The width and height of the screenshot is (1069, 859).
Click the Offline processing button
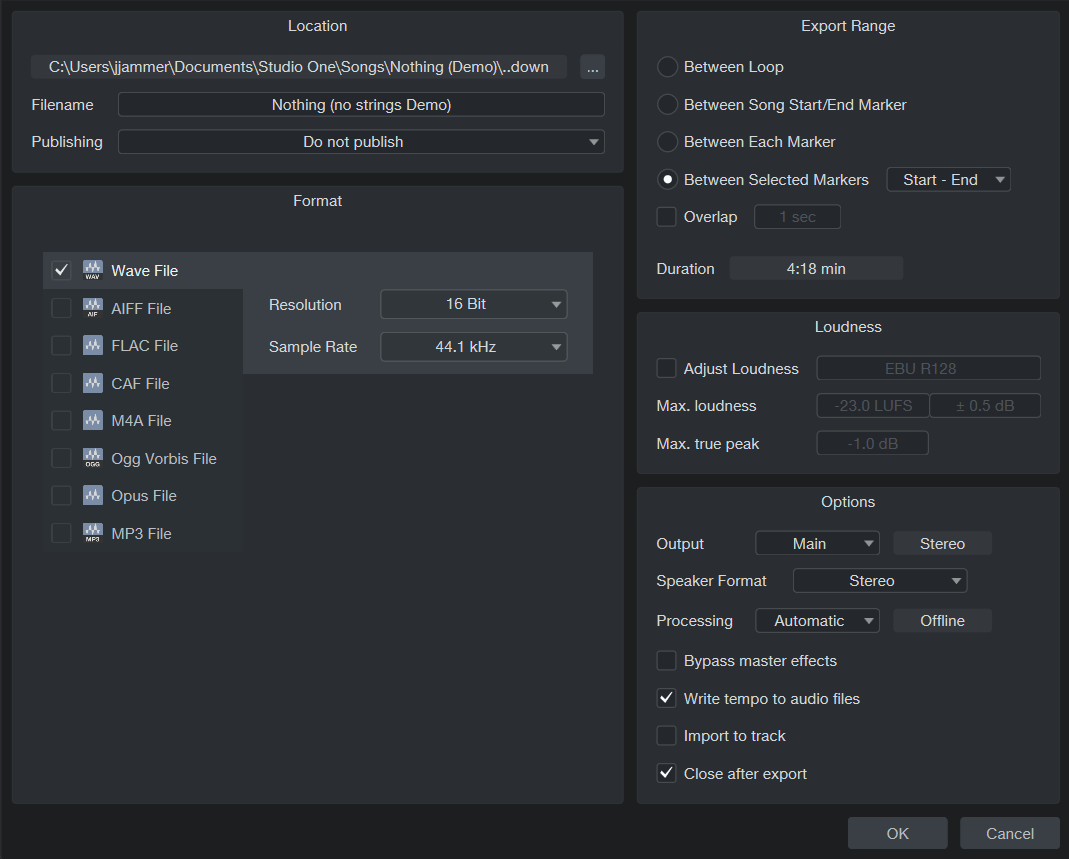coord(942,620)
